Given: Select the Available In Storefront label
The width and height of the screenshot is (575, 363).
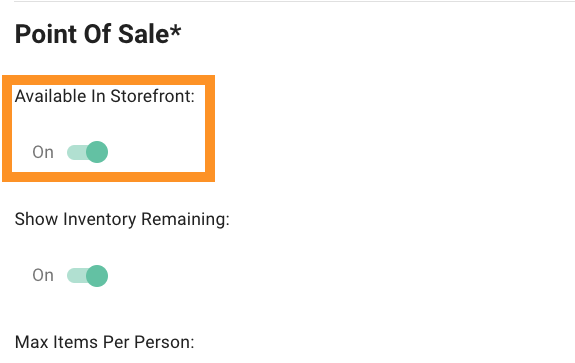Looking at the screenshot, I should (105, 96).
